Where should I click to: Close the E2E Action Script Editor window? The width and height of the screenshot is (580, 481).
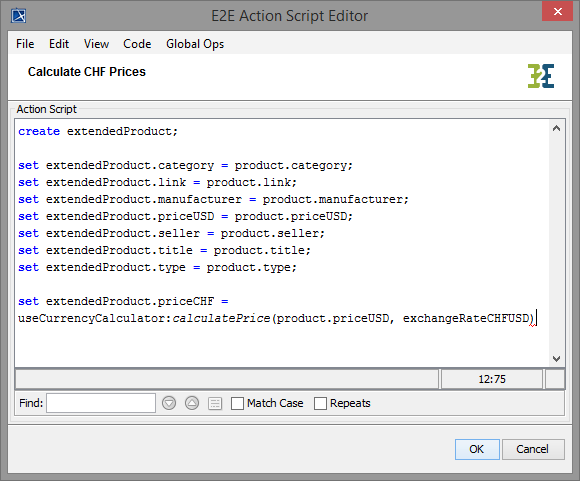pyautogui.click(x=557, y=11)
